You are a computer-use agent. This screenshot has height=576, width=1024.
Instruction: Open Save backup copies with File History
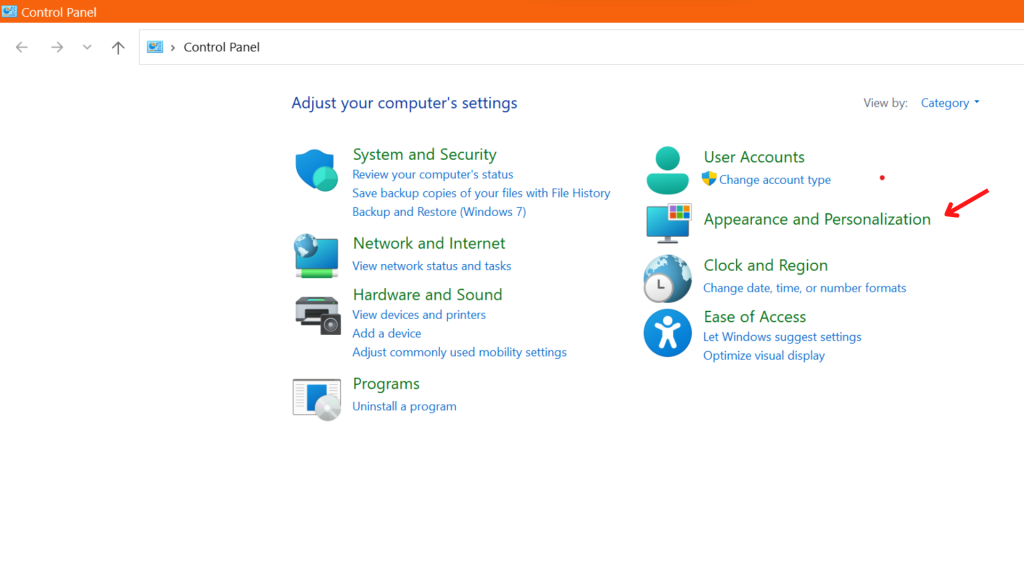pos(481,193)
